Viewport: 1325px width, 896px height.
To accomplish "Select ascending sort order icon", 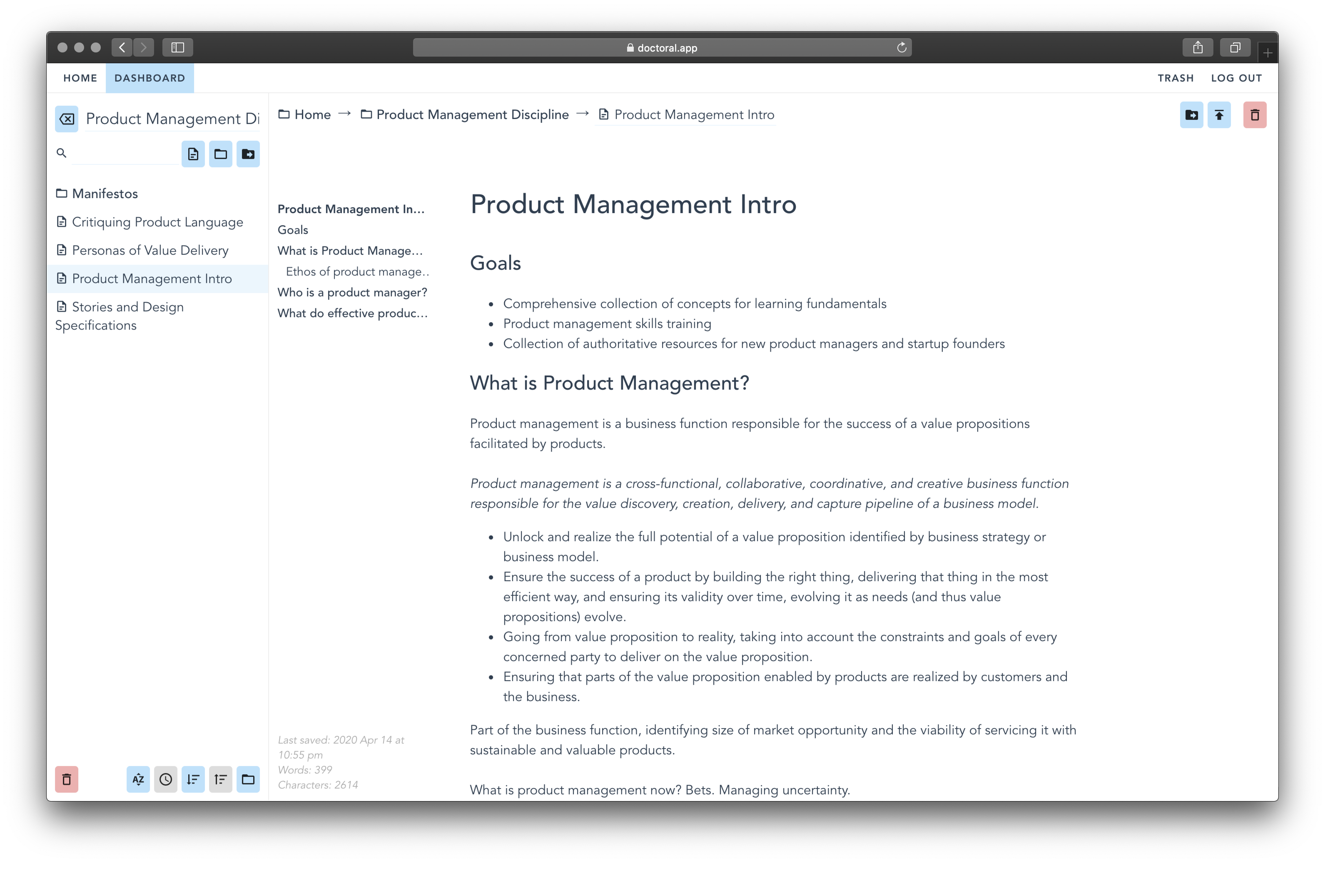I will [x=221, y=779].
